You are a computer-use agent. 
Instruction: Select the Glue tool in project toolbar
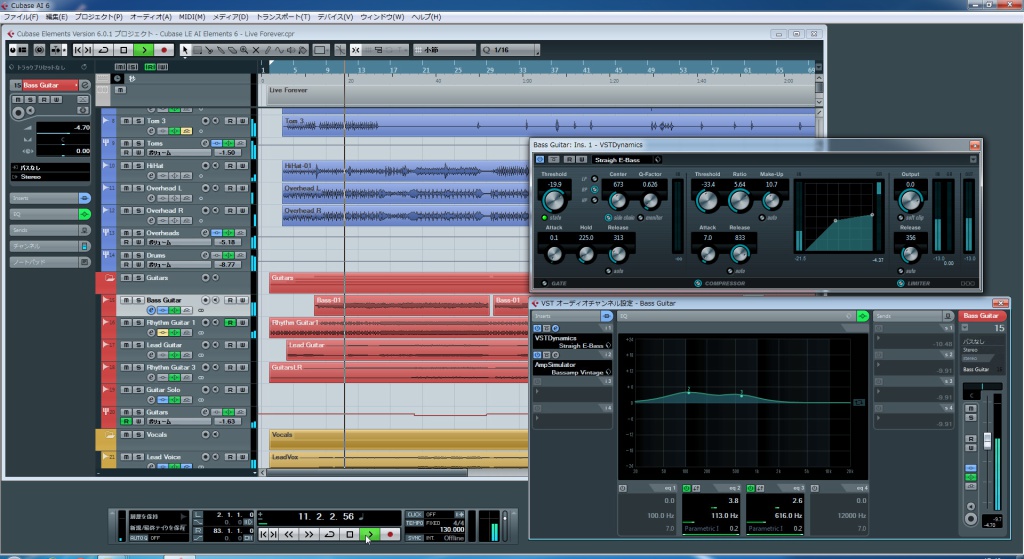click(220, 50)
